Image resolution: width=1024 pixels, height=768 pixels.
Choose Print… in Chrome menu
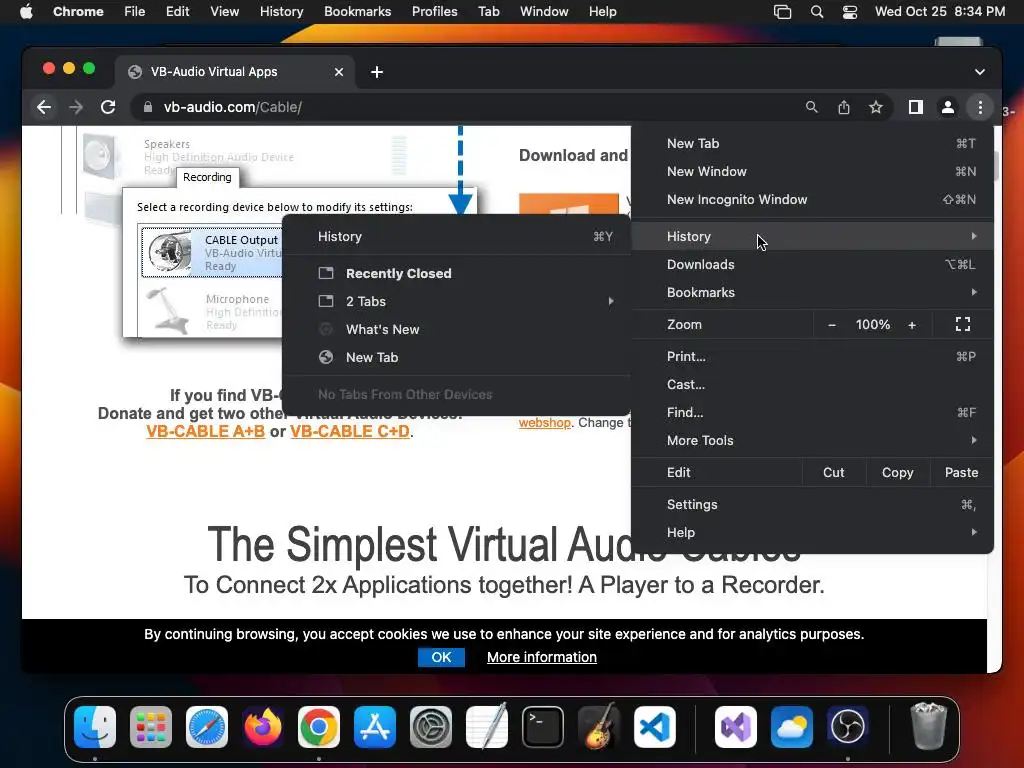click(812, 357)
